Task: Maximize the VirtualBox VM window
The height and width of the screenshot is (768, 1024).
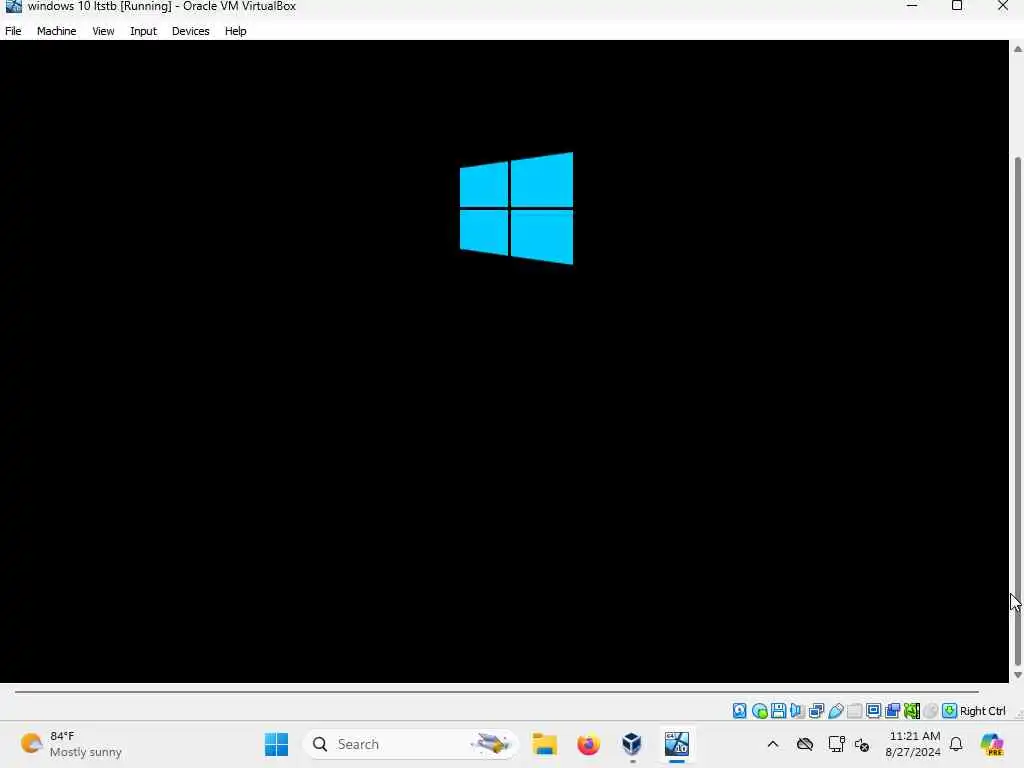Action: [x=957, y=6]
